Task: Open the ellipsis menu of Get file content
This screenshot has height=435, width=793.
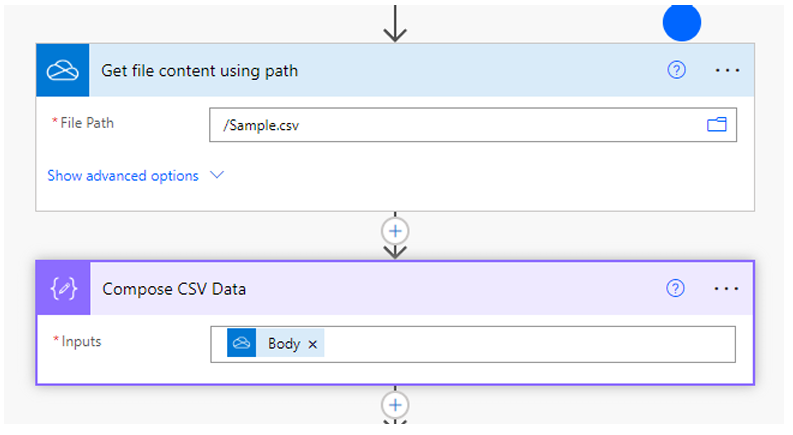Action: click(727, 70)
